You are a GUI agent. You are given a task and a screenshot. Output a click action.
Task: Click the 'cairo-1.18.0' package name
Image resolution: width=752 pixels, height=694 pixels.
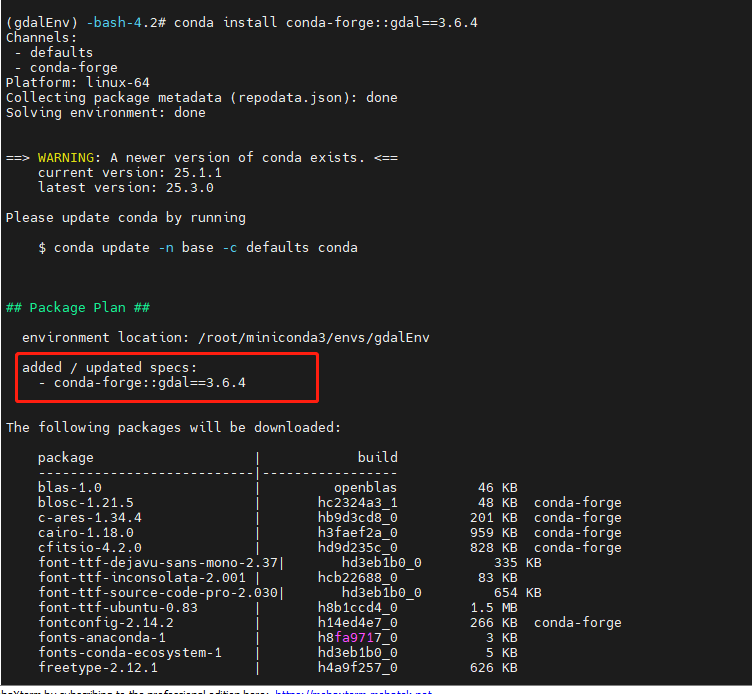pyautogui.click(x=85, y=532)
